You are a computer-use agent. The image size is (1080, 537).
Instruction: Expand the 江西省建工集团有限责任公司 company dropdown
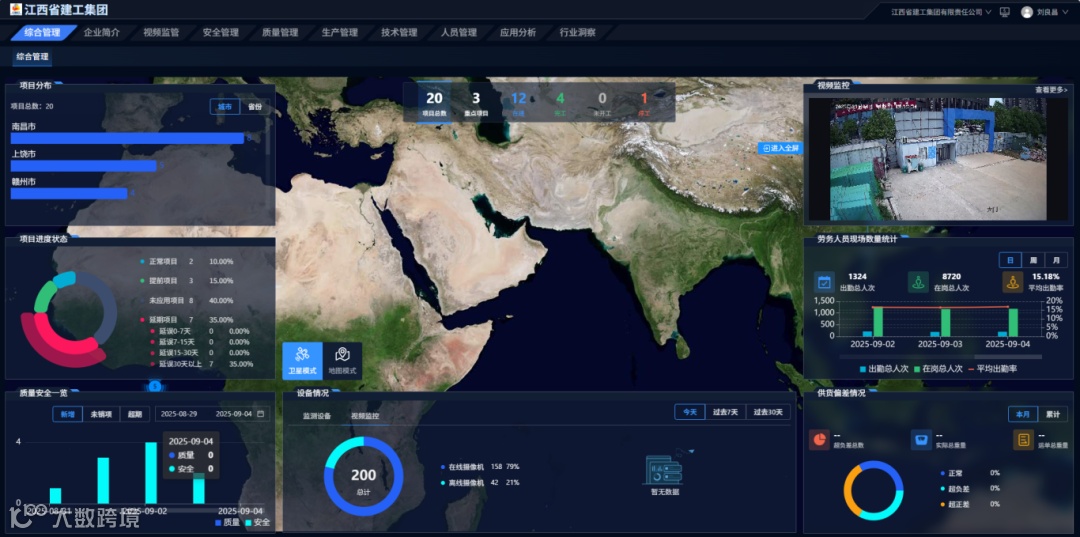click(941, 12)
